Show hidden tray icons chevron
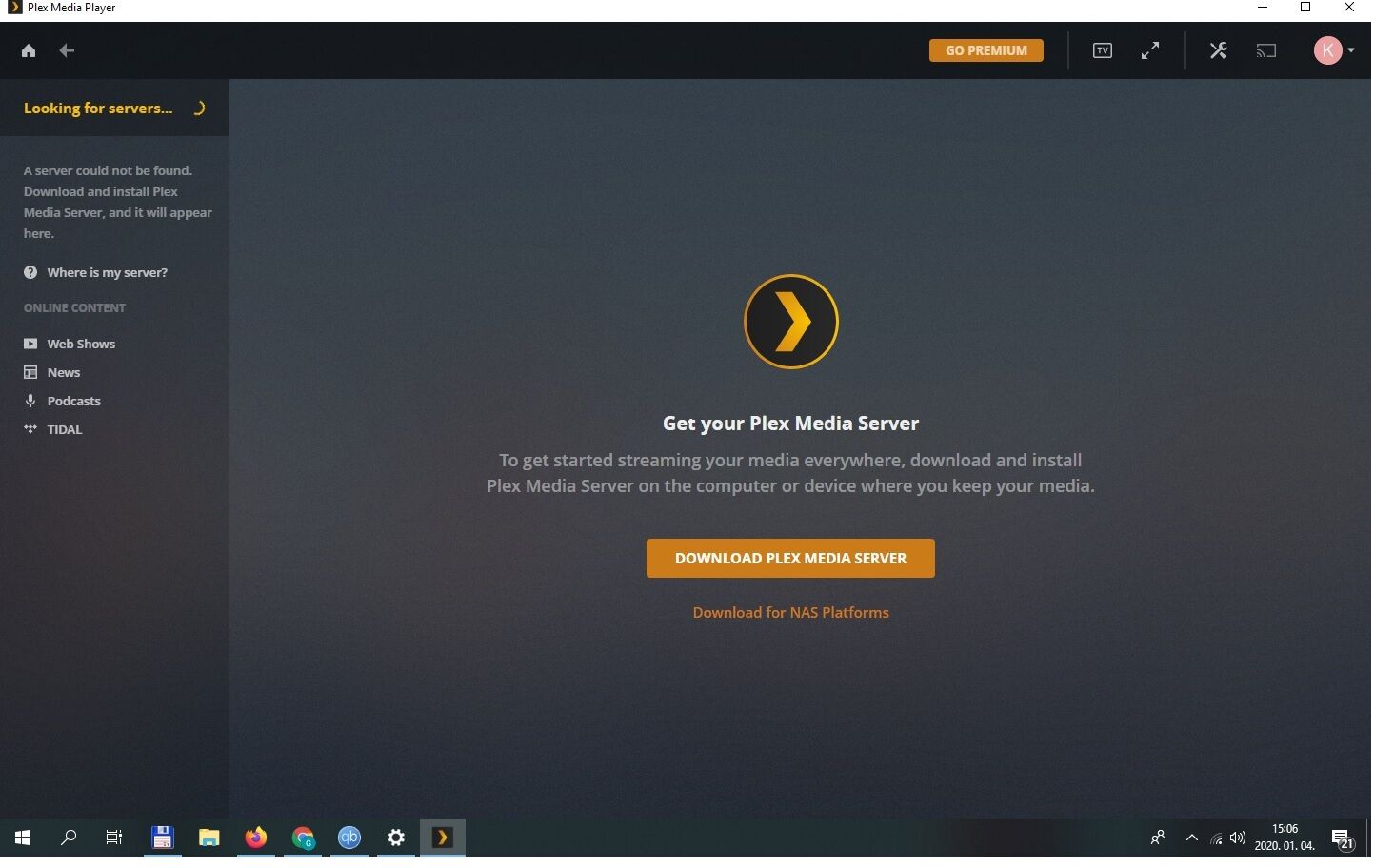 click(x=1194, y=840)
